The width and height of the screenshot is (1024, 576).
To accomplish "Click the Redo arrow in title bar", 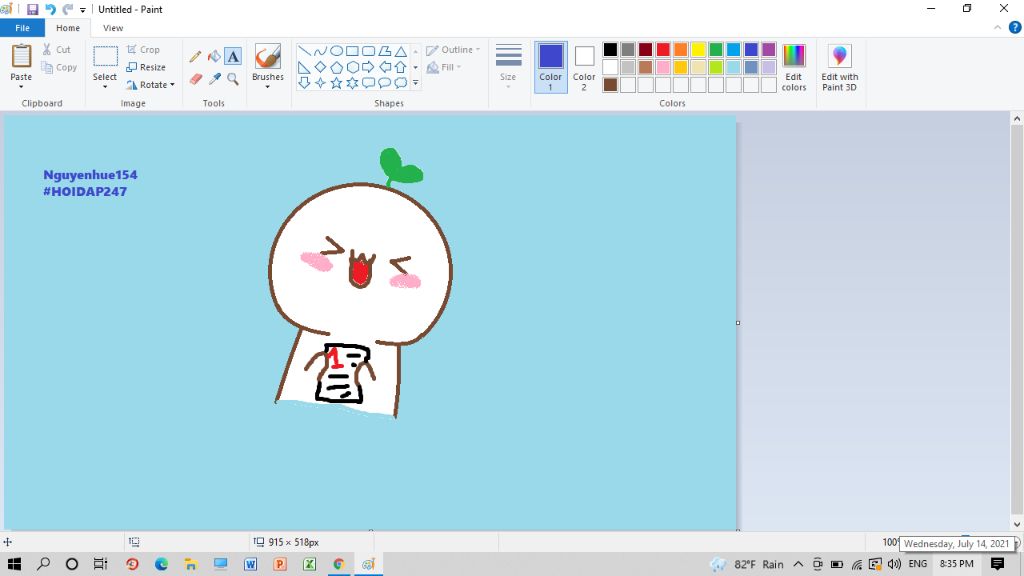I will pyautogui.click(x=67, y=9).
